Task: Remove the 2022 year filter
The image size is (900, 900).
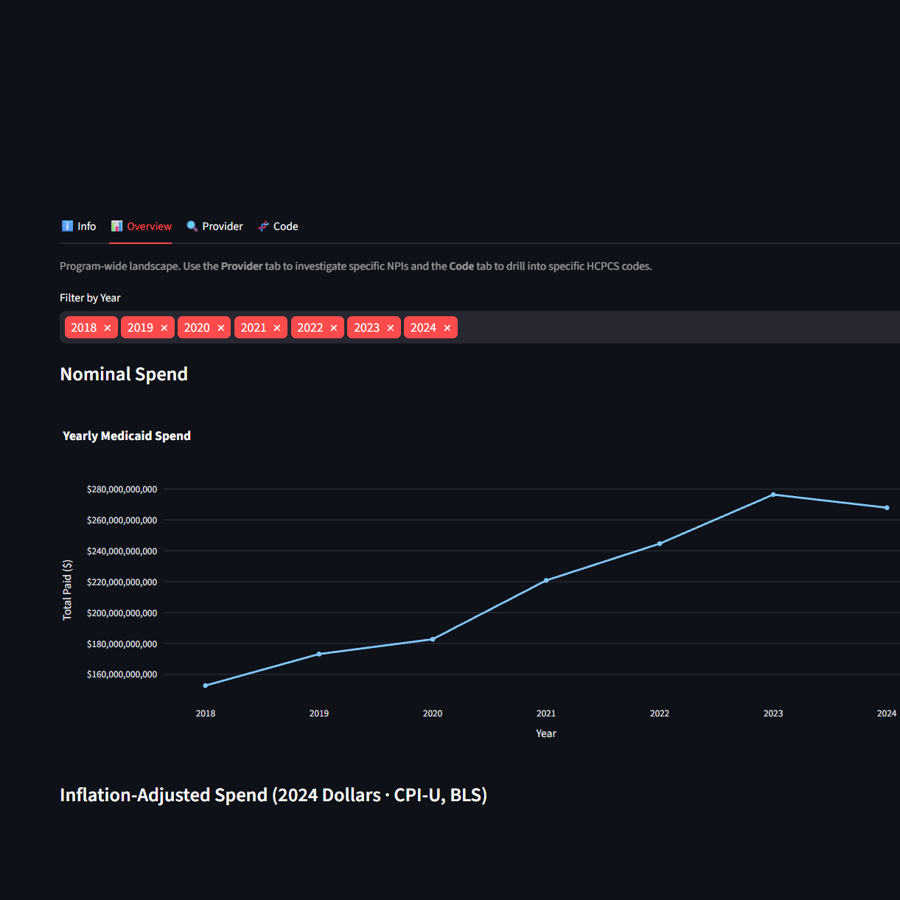Action: [334, 328]
